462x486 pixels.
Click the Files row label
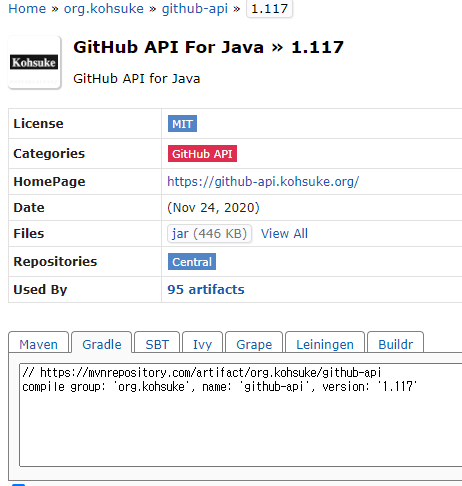click(x=29, y=234)
